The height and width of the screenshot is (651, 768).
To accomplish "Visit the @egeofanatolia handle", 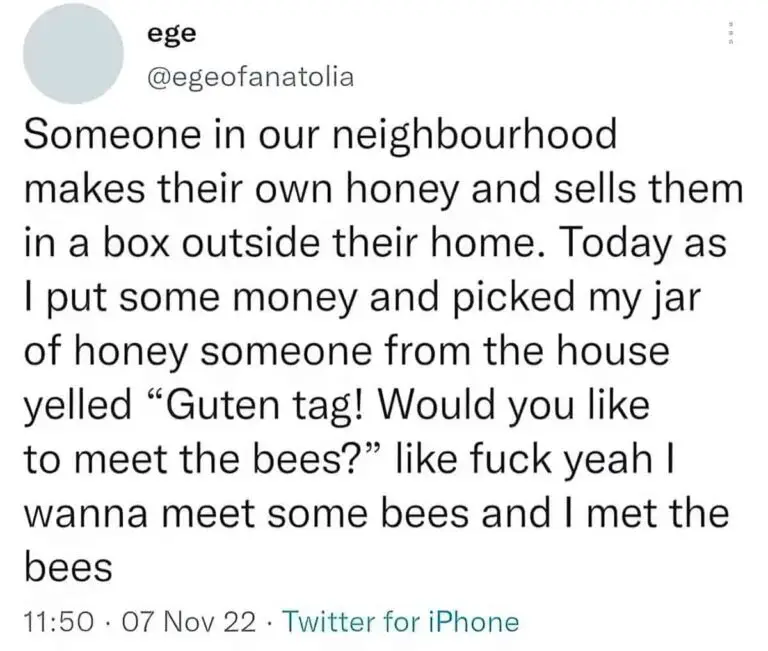I will pyautogui.click(x=249, y=77).
